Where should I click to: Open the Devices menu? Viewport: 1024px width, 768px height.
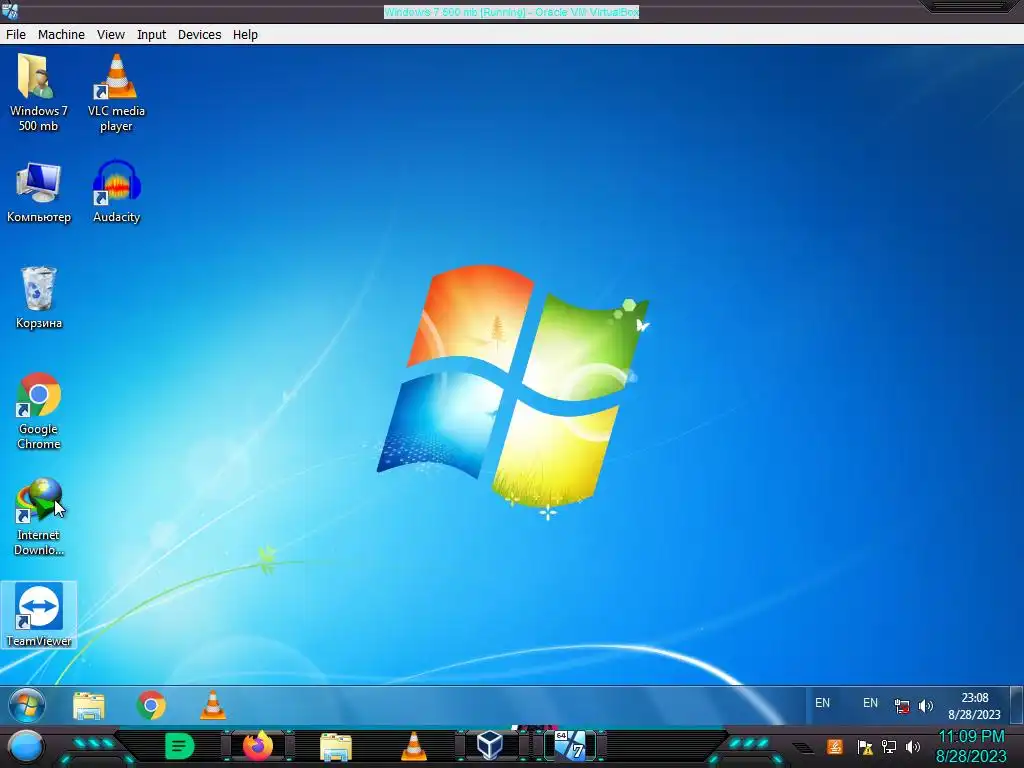pyautogui.click(x=199, y=35)
